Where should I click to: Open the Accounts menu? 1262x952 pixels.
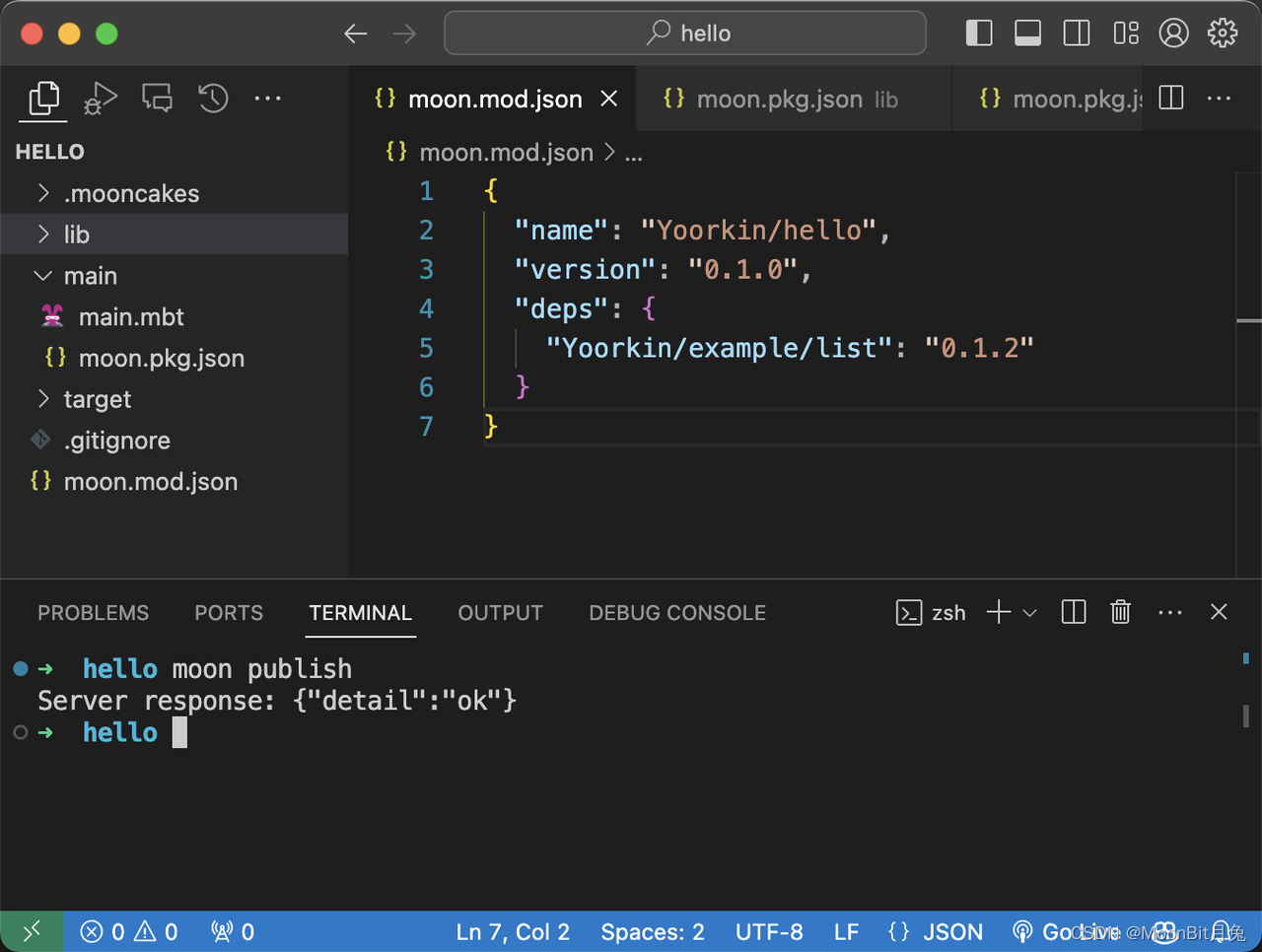pos(1173,34)
